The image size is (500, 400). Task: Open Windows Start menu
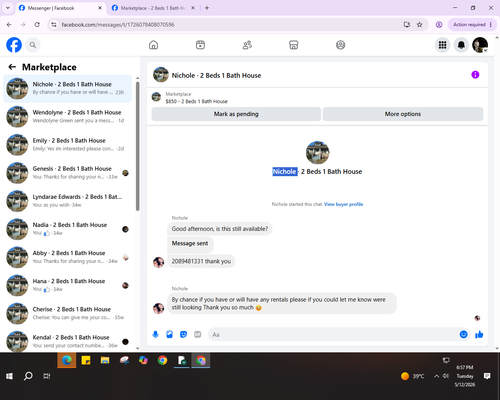[9, 376]
